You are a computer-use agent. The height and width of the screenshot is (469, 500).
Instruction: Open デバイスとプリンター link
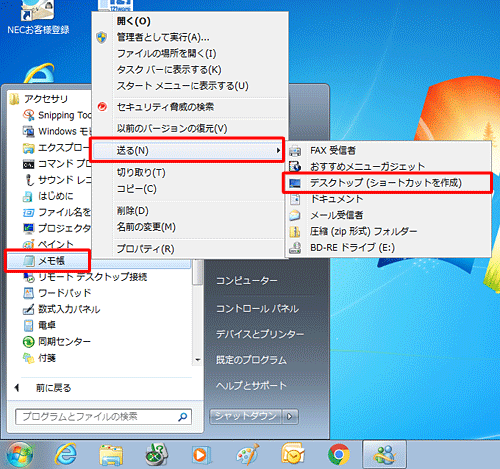pyautogui.click(x=260, y=334)
